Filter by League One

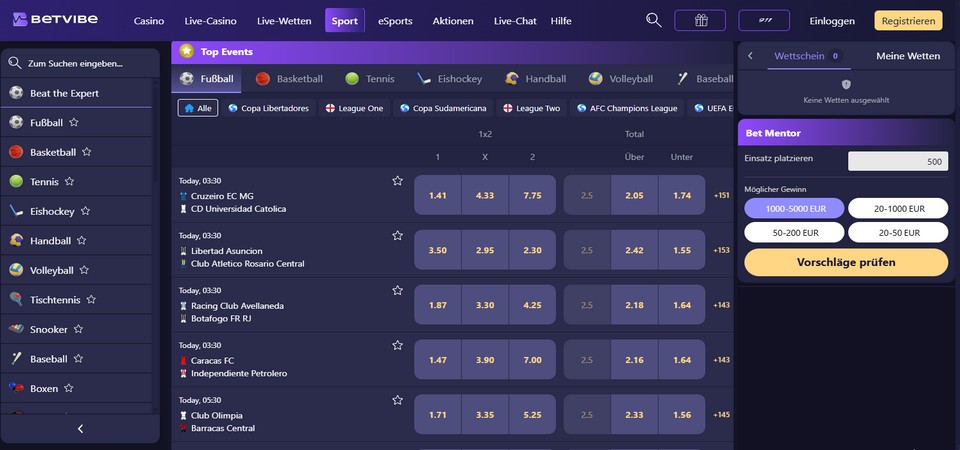coord(354,108)
